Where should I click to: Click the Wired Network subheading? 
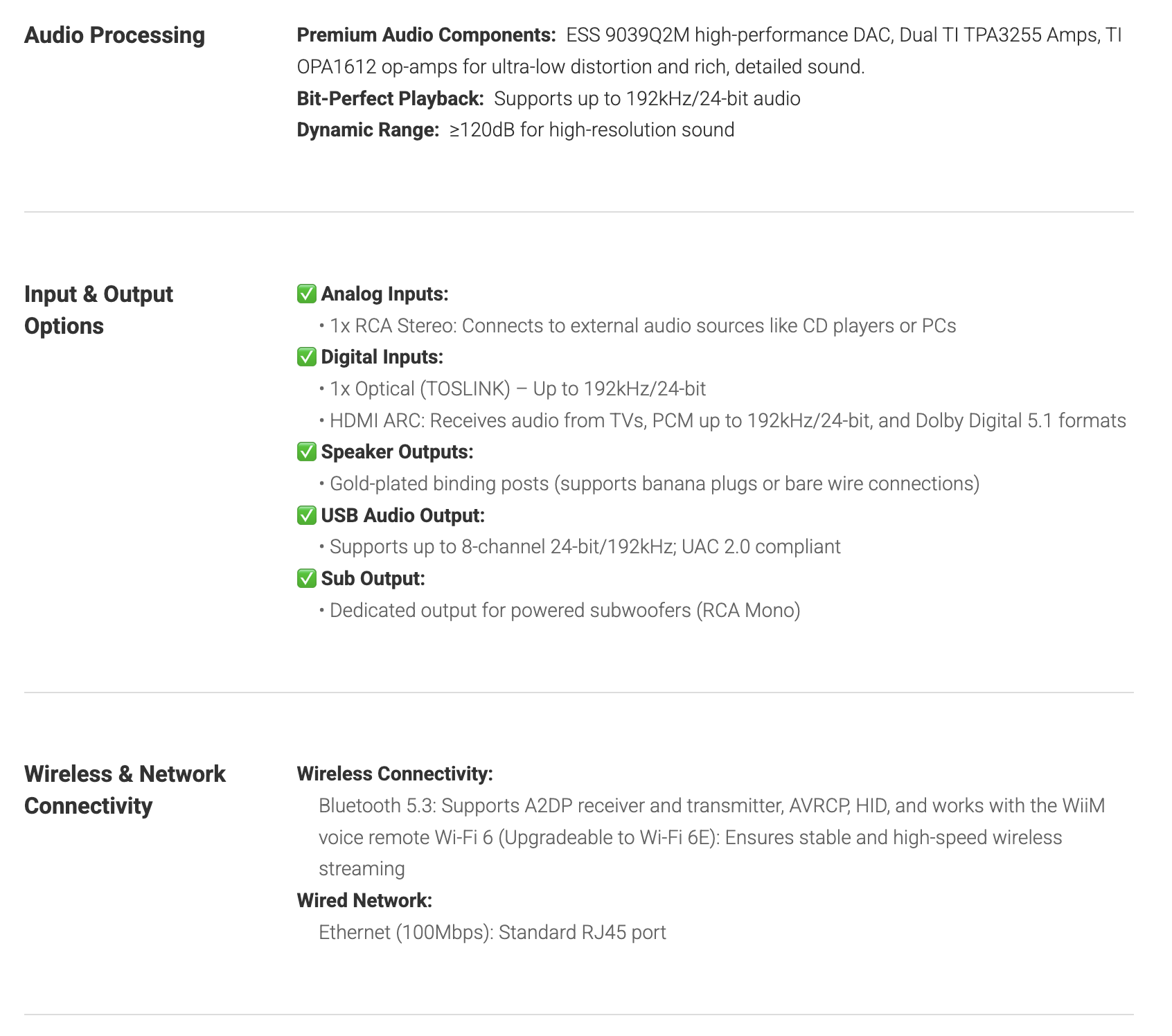364,900
